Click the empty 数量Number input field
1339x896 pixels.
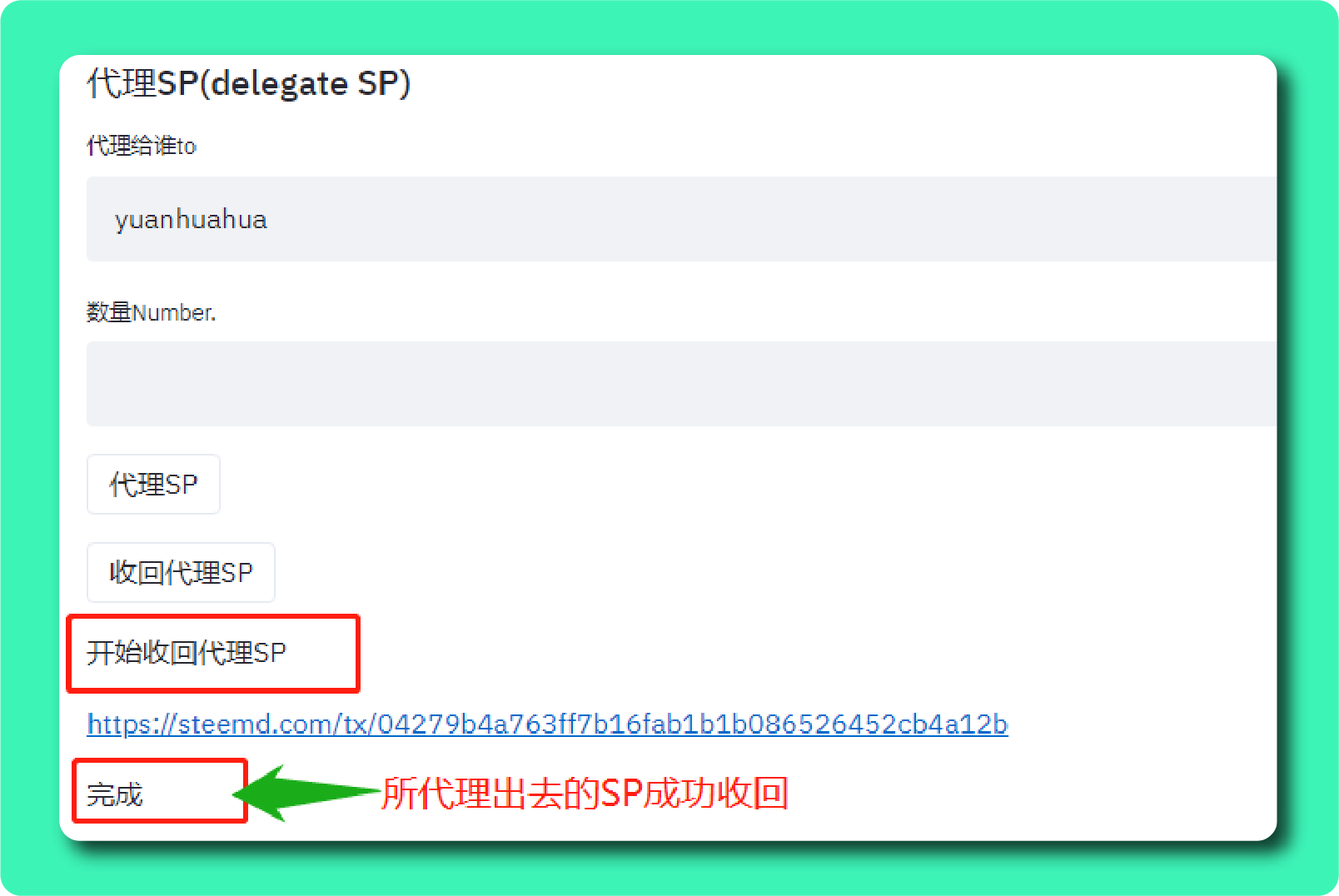click(681, 384)
